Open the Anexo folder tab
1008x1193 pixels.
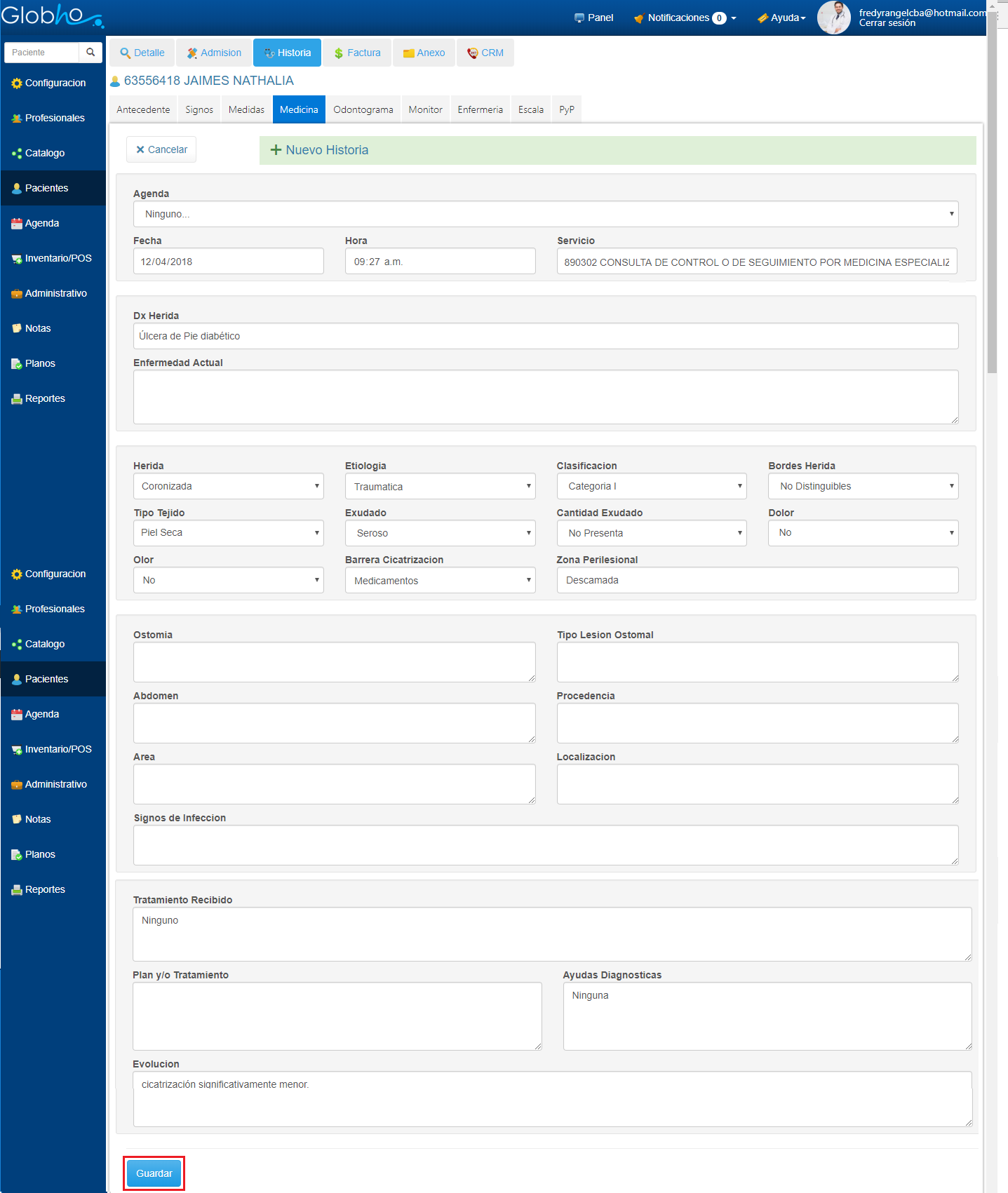click(424, 53)
